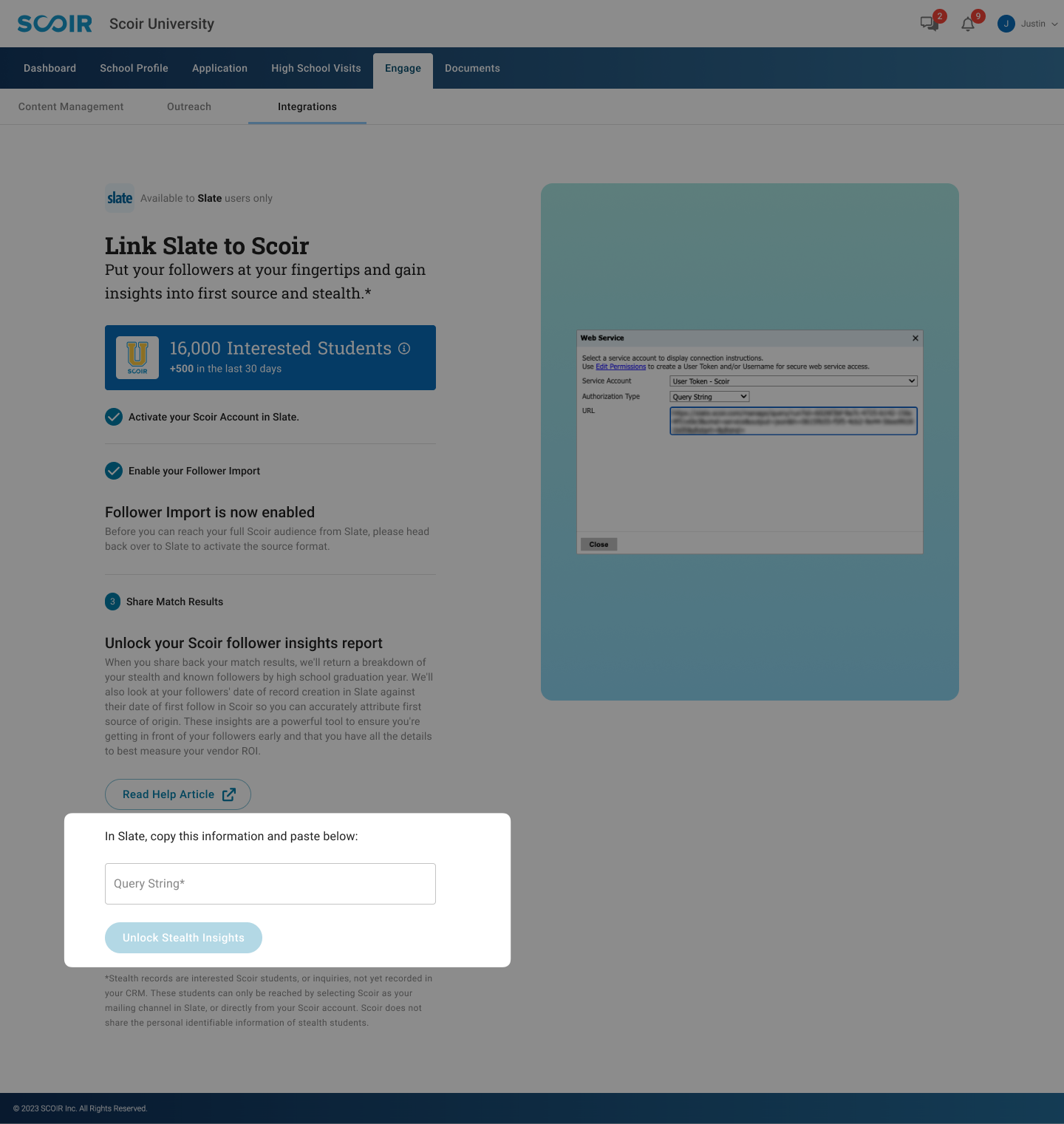1064x1124 pixels.
Task: Click Close in the Web Service dialog
Action: coord(598,545)
